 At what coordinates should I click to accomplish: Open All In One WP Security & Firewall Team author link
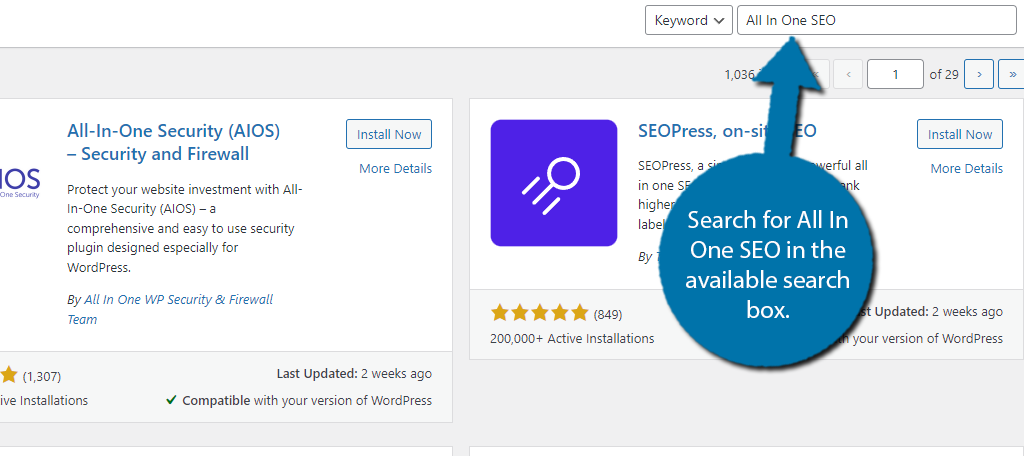tap(170, 309)
